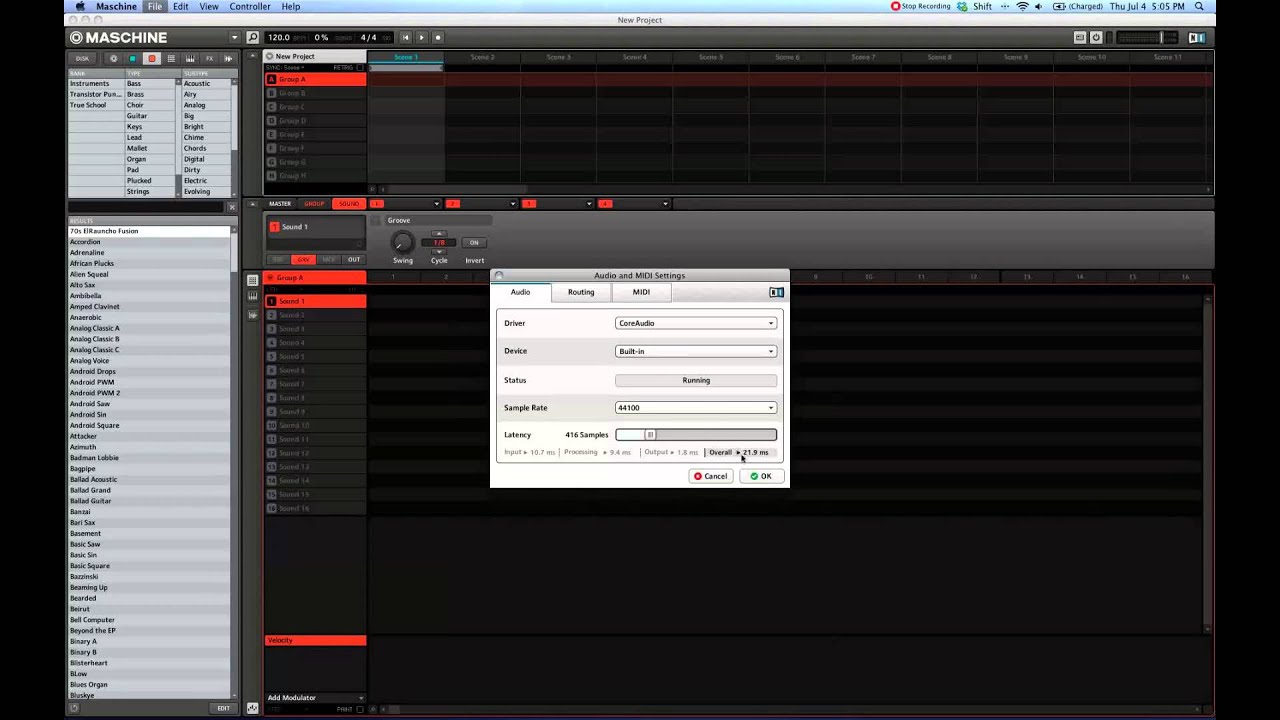
Task: Click the Cancel button in settings
Action: [711, 476]
